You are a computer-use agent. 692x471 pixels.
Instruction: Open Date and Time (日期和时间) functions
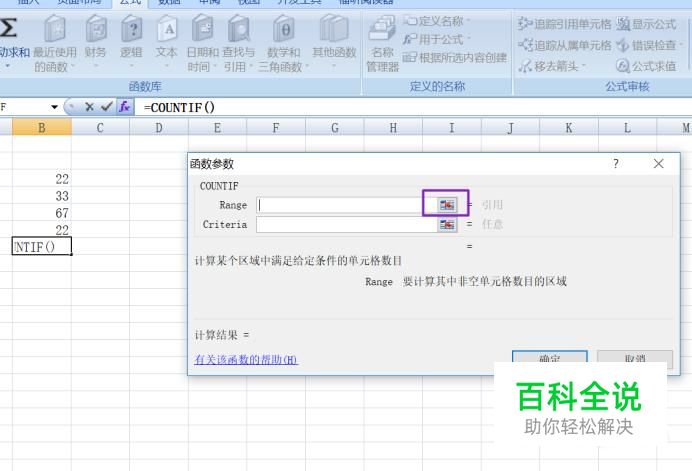point(203,43)
